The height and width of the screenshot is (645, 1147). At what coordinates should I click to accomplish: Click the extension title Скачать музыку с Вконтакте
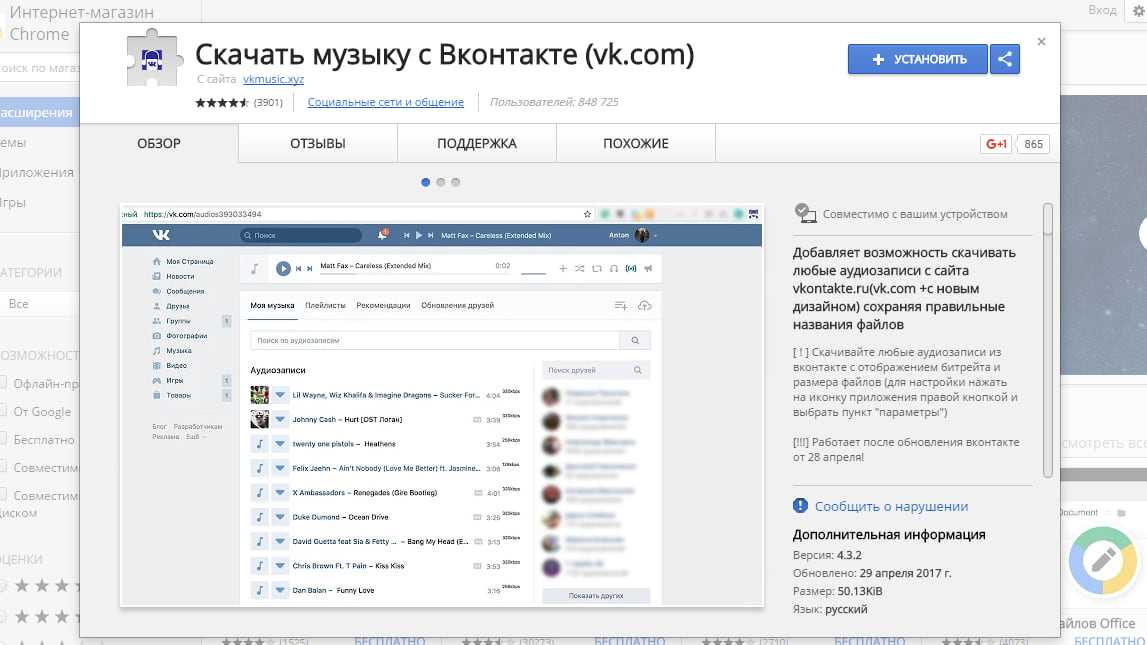tap(445, 54)
